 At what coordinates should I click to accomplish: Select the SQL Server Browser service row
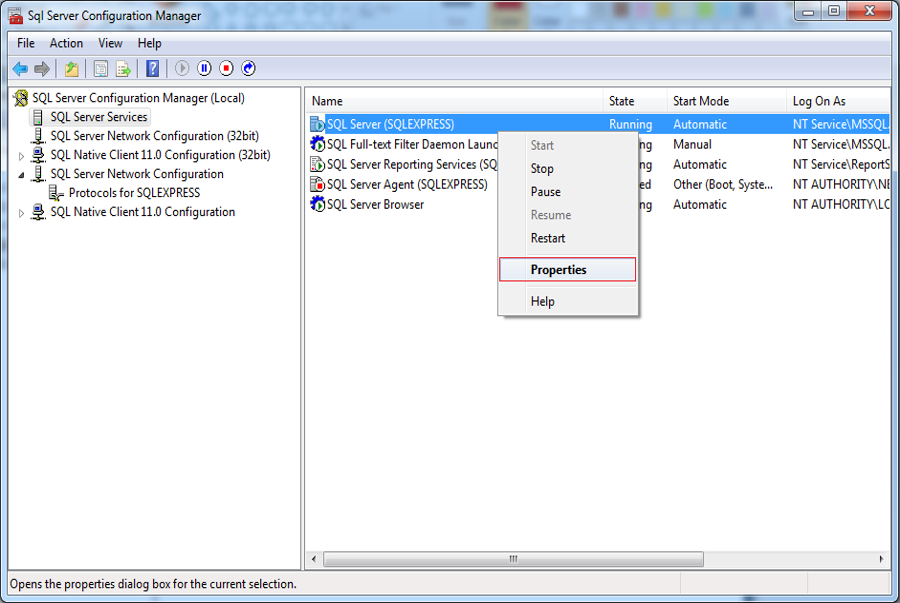(375, 204)
